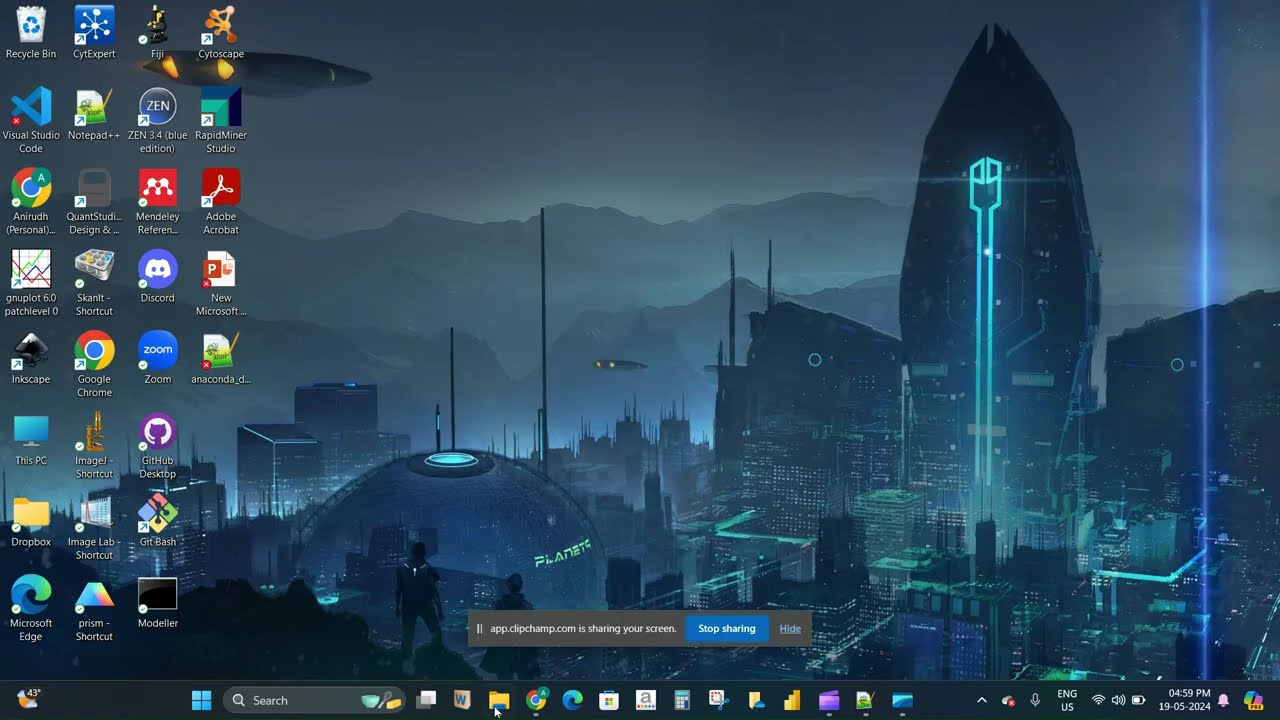The image size is (1280, 720).
Task: Open Power BI from the taskbar
Action: pyautogui.click(x=792, y=700)
